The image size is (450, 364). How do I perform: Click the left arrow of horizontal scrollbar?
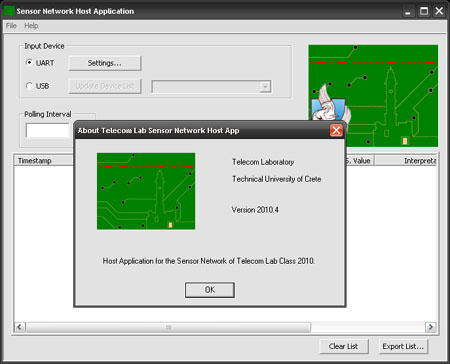click(19, 327)
